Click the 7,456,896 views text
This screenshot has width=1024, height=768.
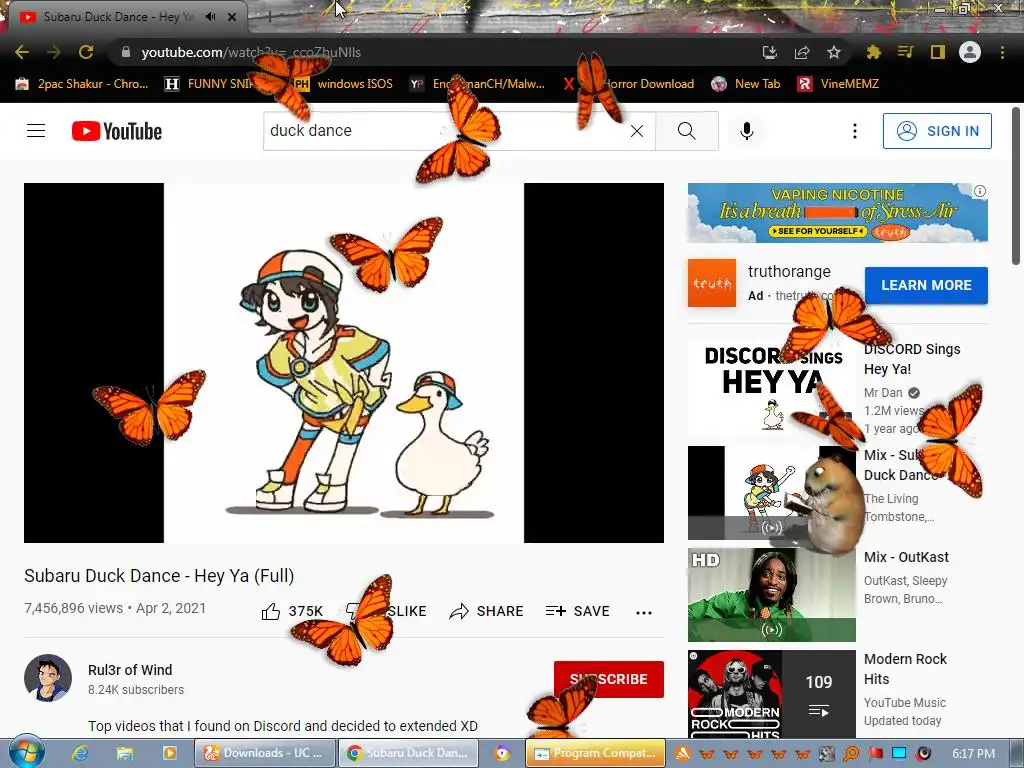(73, 608)
